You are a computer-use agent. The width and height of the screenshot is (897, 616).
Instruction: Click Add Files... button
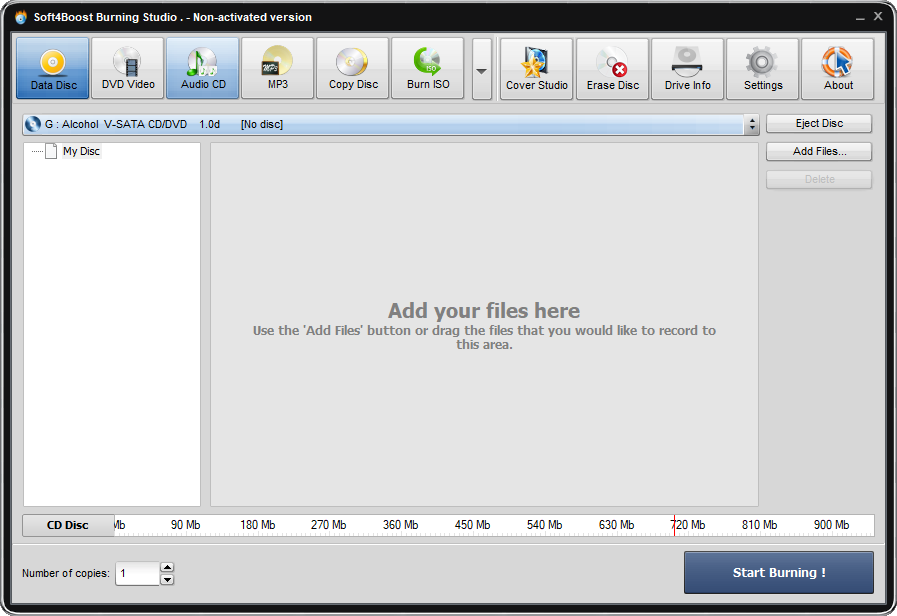(819, 152)
